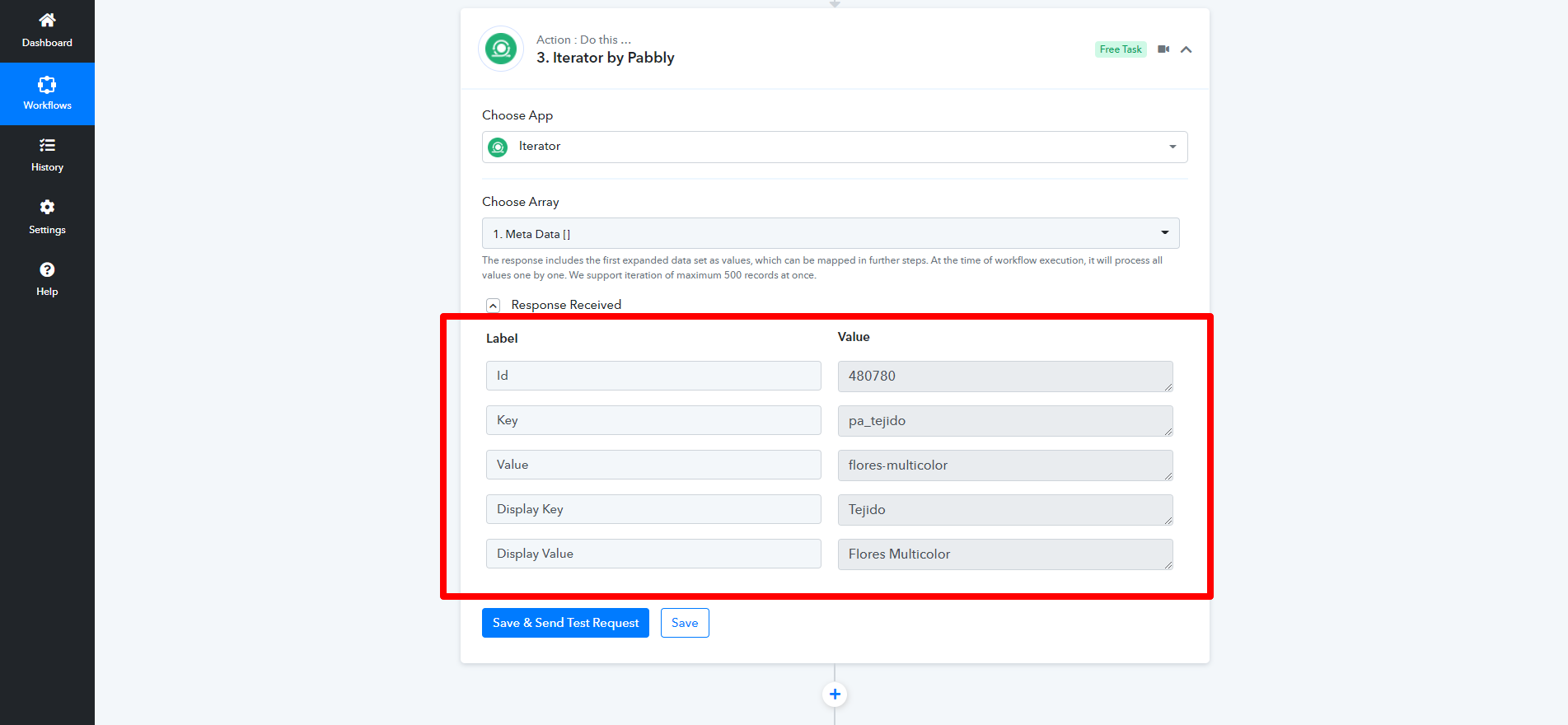Open the Choose Array dropdown
Viewport: 1568px width, 725px height.
[x=831, y=233]
